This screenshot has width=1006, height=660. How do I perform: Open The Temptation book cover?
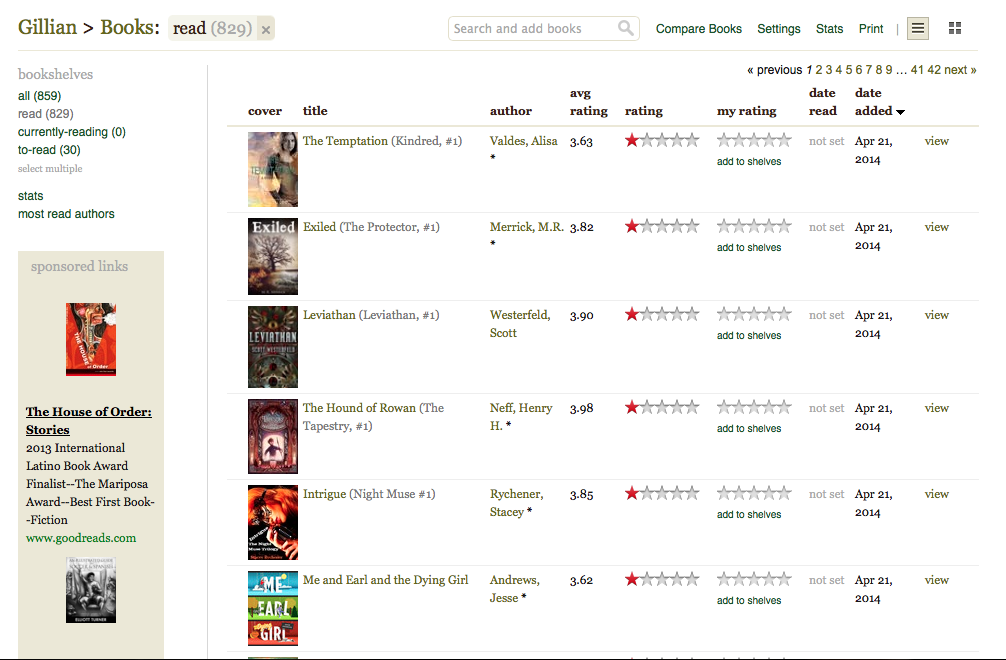(273, 169)
